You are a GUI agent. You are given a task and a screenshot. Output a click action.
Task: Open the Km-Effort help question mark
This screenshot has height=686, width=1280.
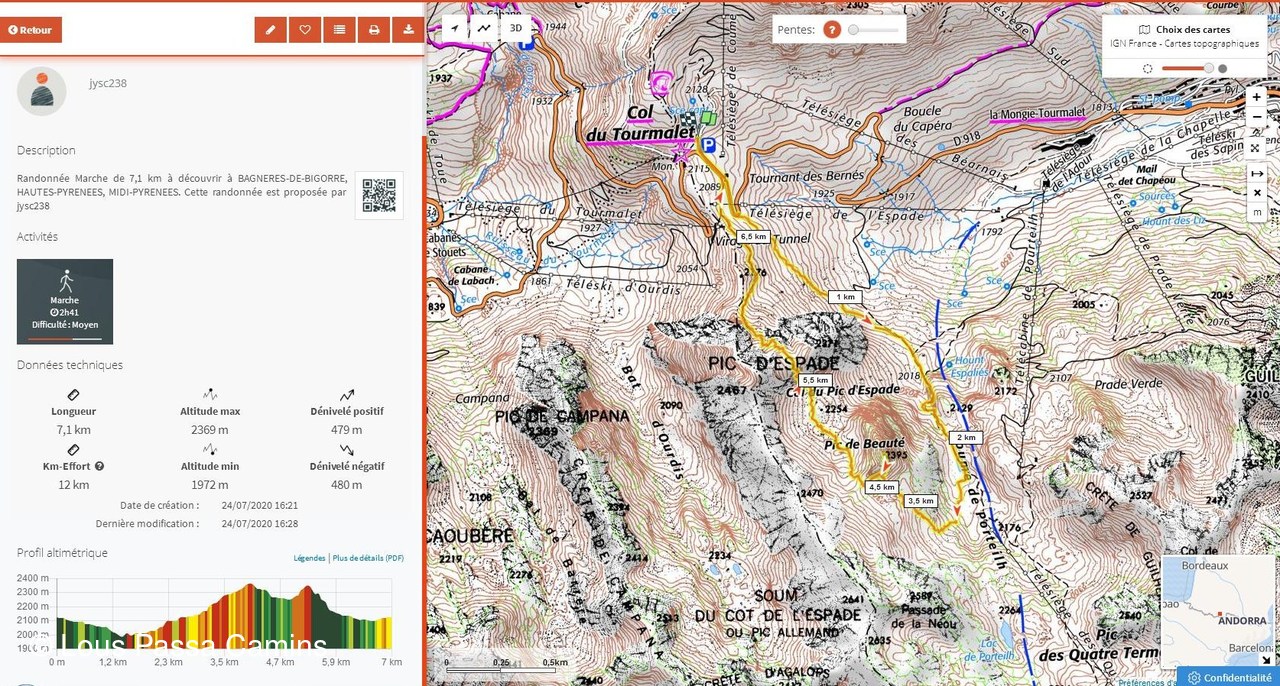point(99,466)
